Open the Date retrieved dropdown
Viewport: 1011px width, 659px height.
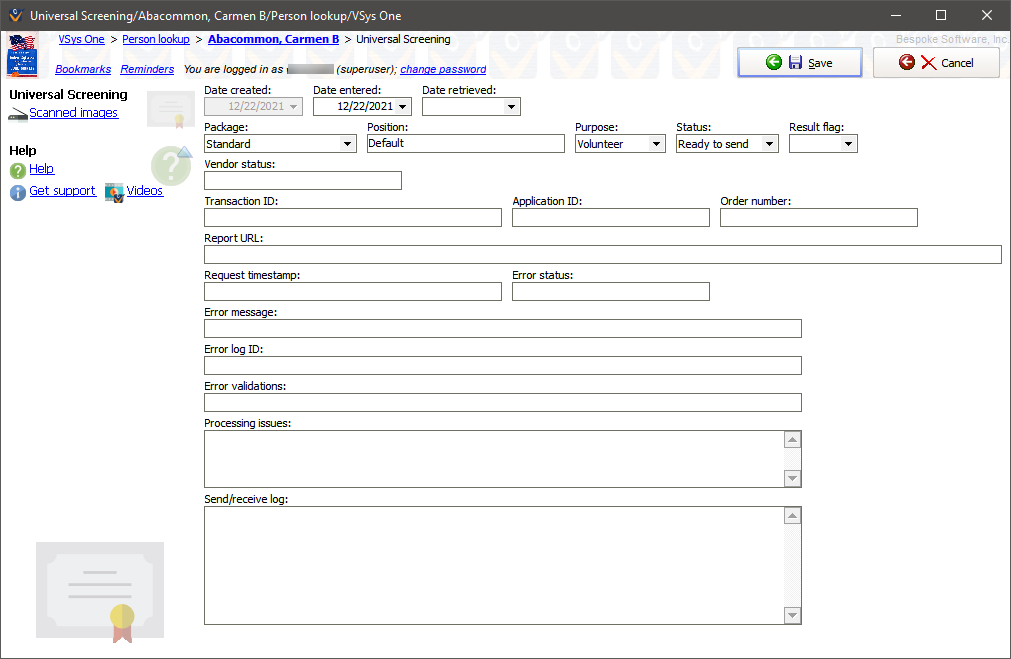pos(512,107)
